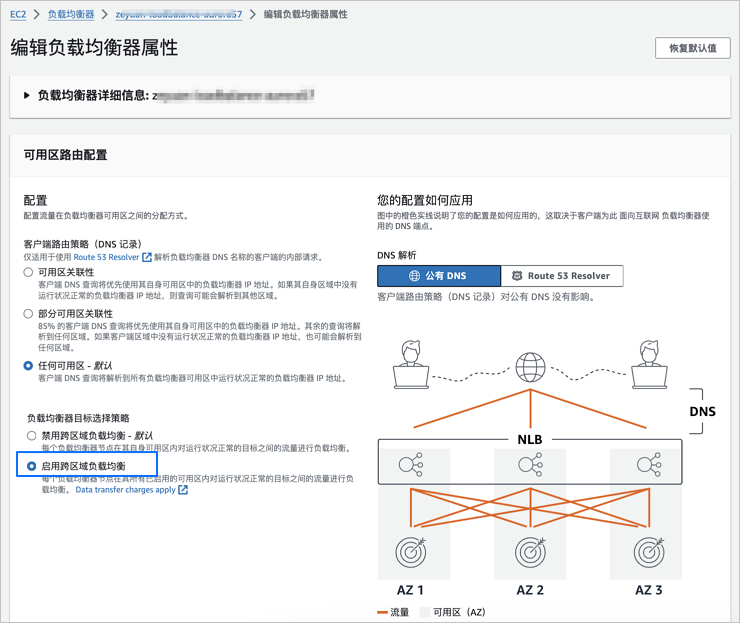The width and height of the screenshot is (740, 623).
Task: Click the AZ 3 target icon
Action: [649, 552]
